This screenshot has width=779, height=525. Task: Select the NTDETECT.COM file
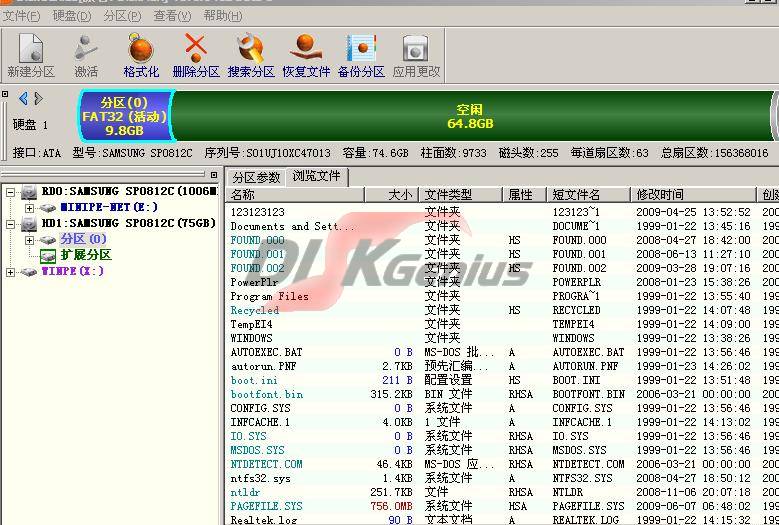266,464
